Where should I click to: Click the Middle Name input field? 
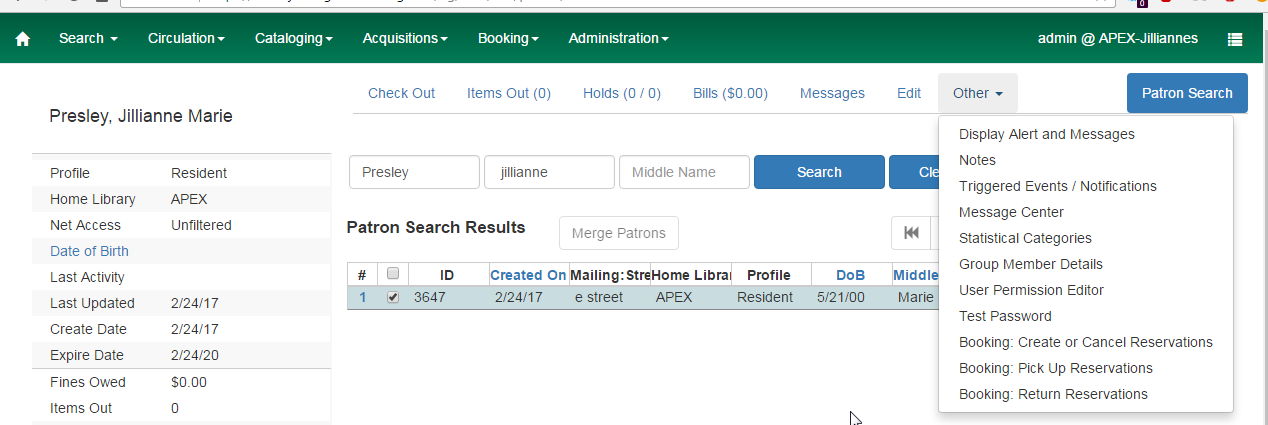point(684,172)
